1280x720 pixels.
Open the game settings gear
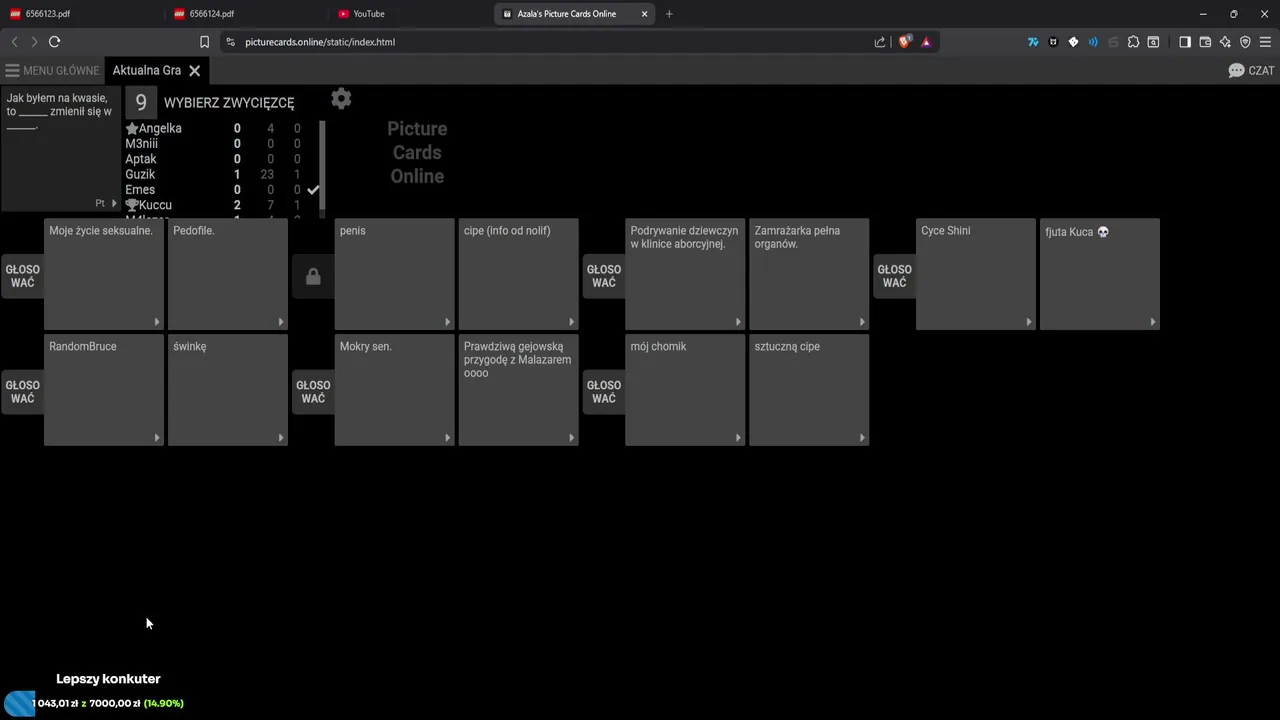(341, 98)
